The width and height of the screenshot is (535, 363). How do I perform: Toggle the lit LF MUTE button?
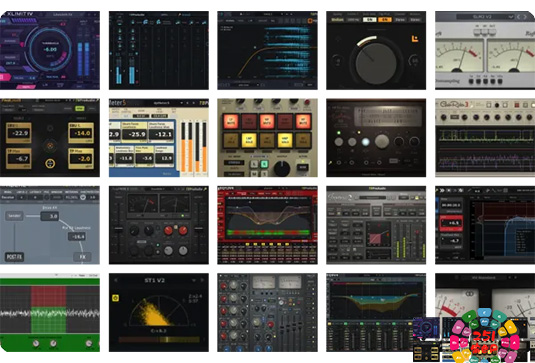[230, 121]
